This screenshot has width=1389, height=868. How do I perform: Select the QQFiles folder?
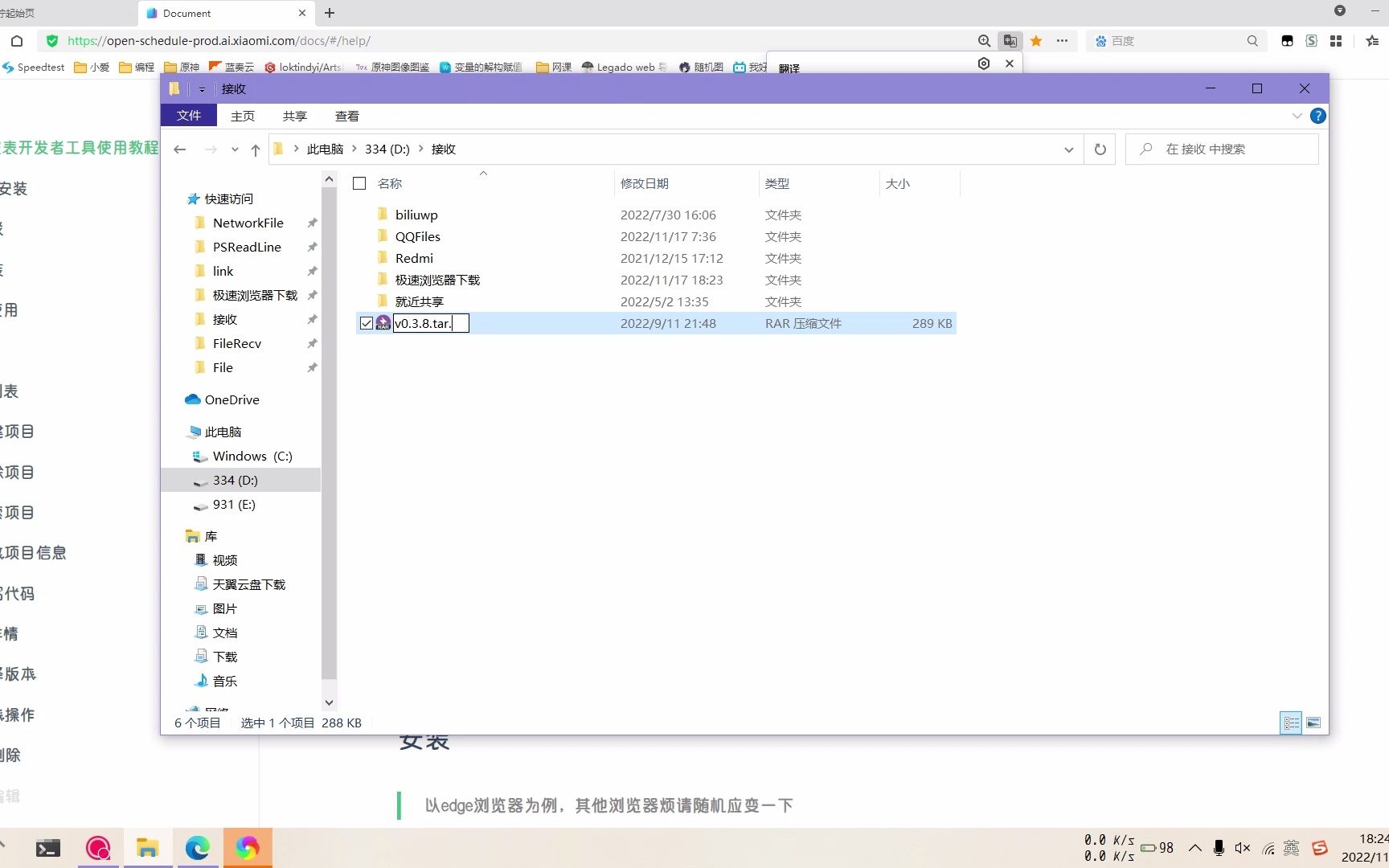tap(417, 236)
